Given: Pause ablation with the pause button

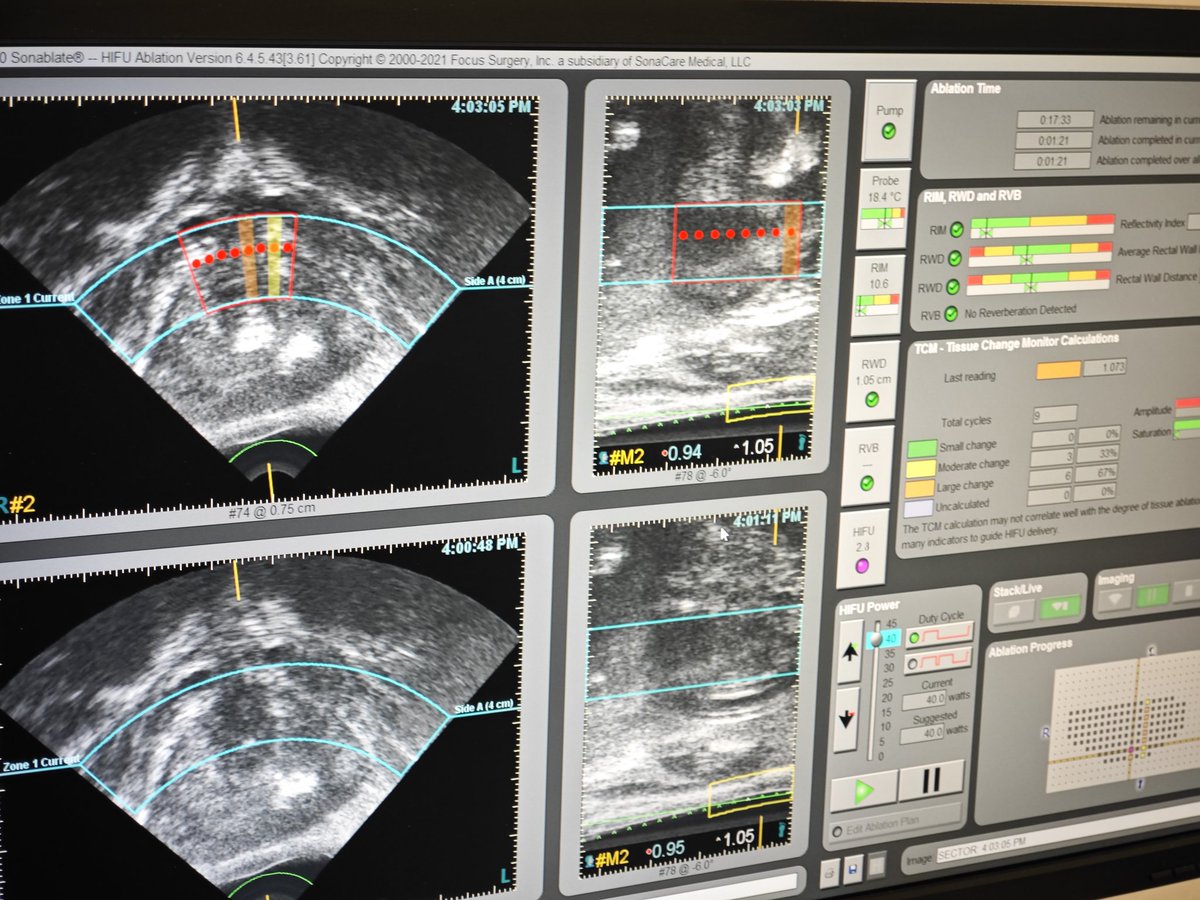Looking at the screenshot, I should click(x=930, y=781).
